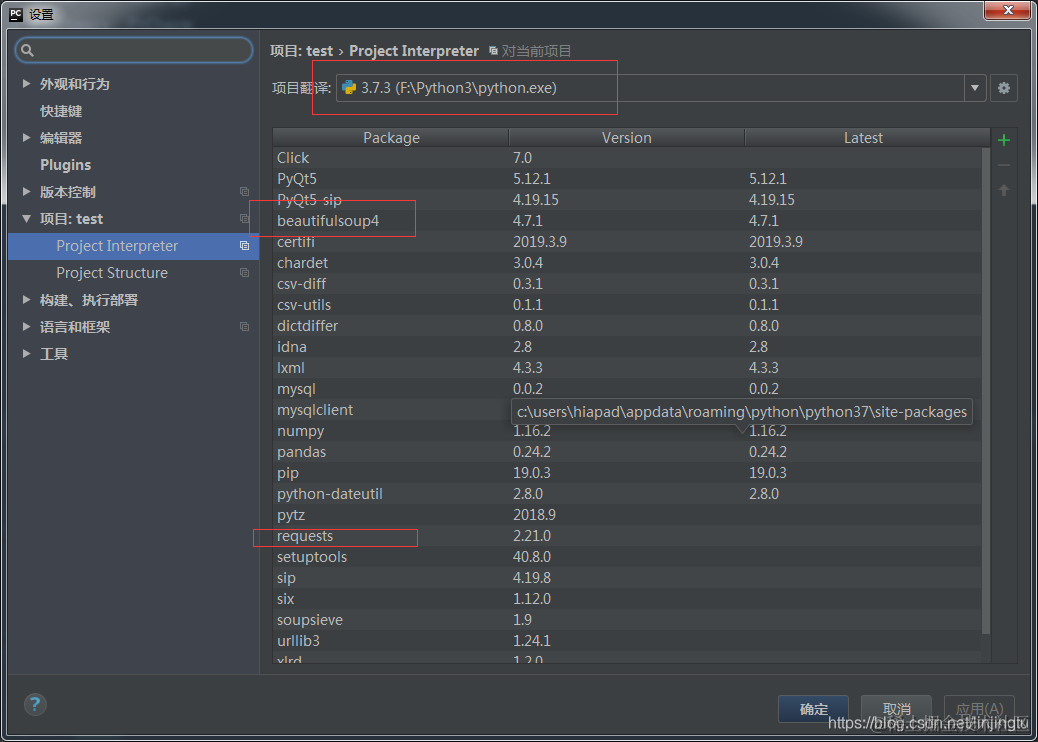This screenshot has width=1038, height=742.
Task: Open the project interpreter dropdown arrow
Action: point(974,88)
